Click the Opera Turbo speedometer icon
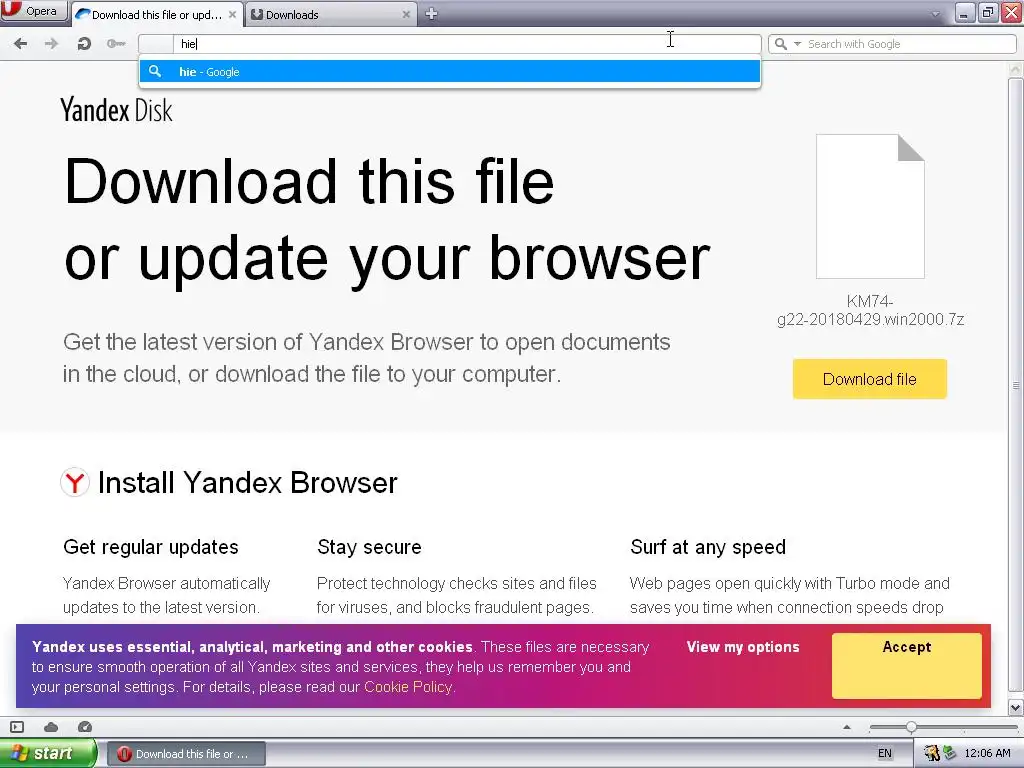Viewport: 1024px width, 768px height. tap(84, 727)
